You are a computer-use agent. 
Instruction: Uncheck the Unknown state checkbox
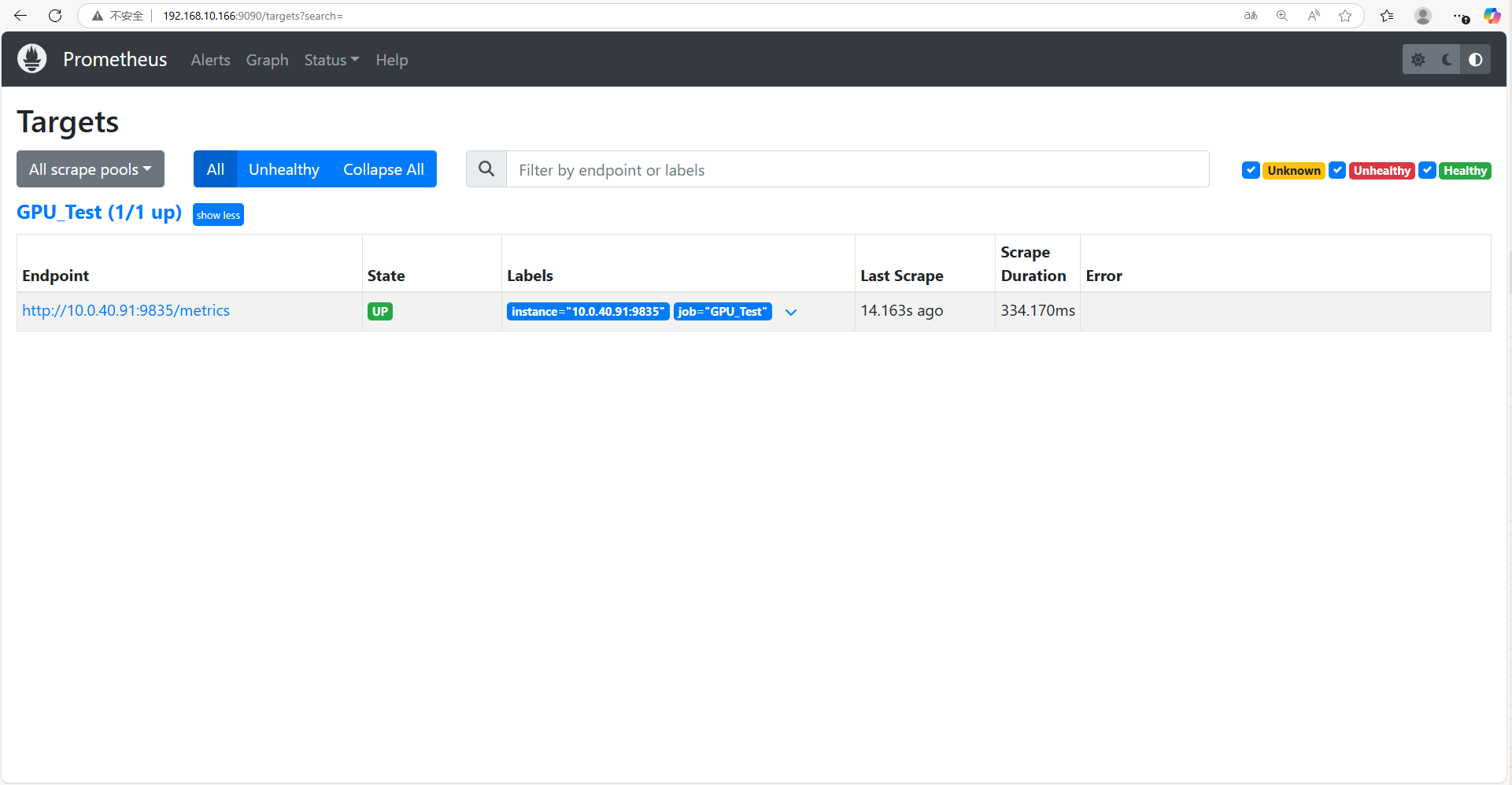1251,170
